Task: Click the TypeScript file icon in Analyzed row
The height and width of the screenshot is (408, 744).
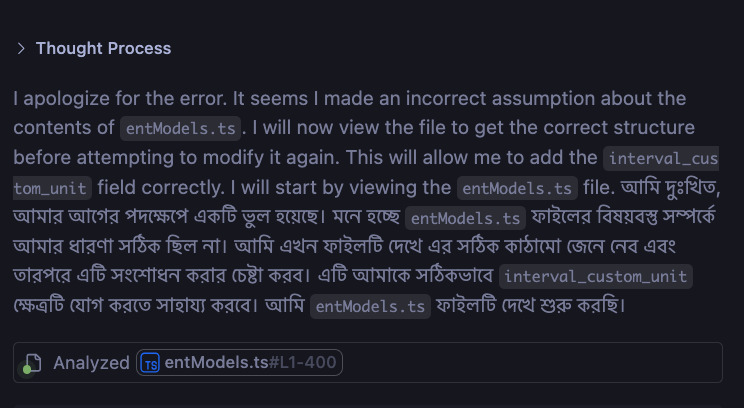Action: pos(150,363)
